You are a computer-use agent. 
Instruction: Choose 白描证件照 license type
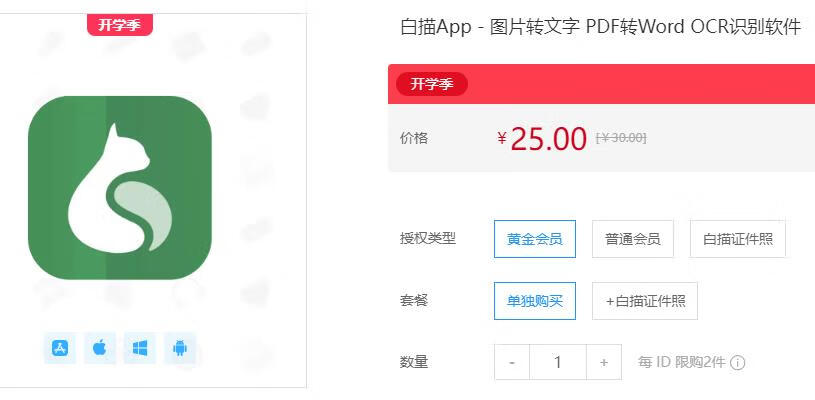pos(738,239)
